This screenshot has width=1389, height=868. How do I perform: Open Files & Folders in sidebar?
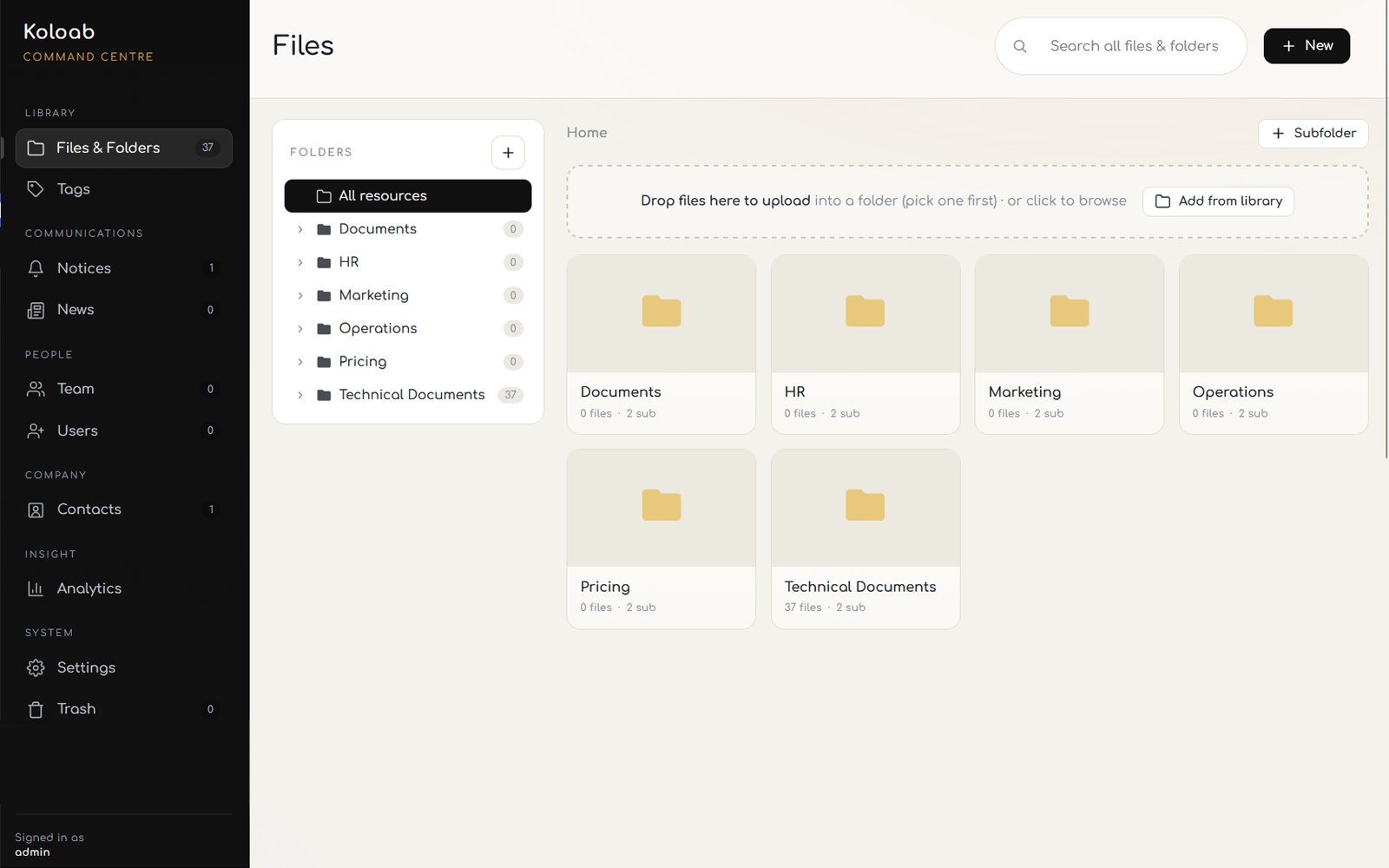123,148
